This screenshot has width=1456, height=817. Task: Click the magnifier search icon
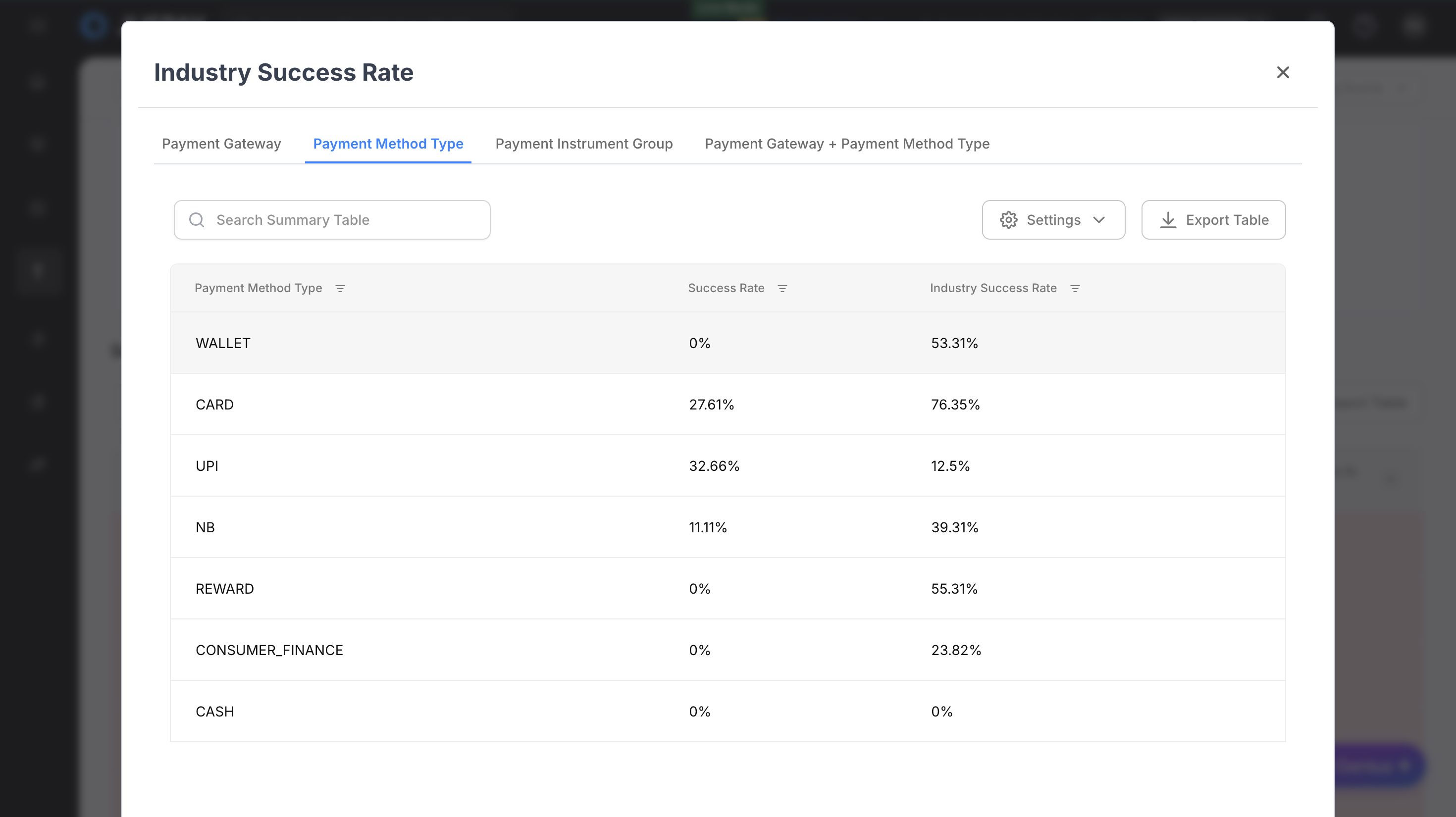point(197,220)
